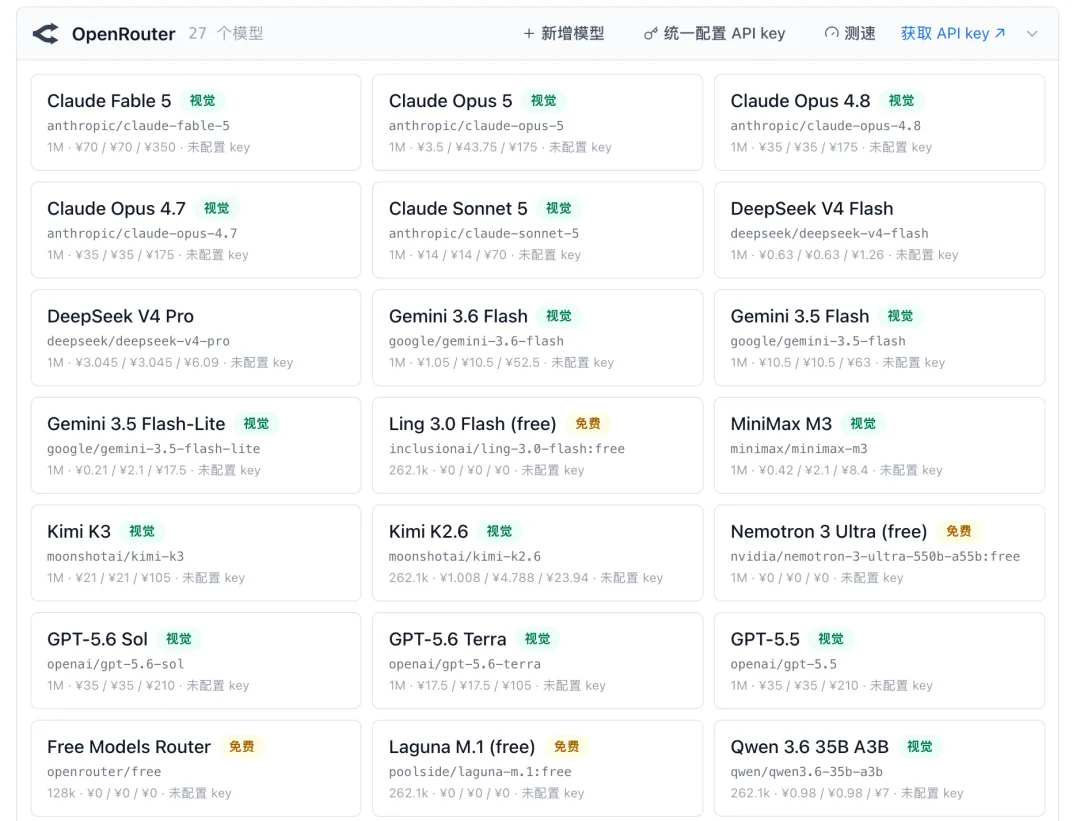Click the 视觉 badge on Kimi K3
The image size is (1080, 821).
pyautogui.click(x=142, y=531)
